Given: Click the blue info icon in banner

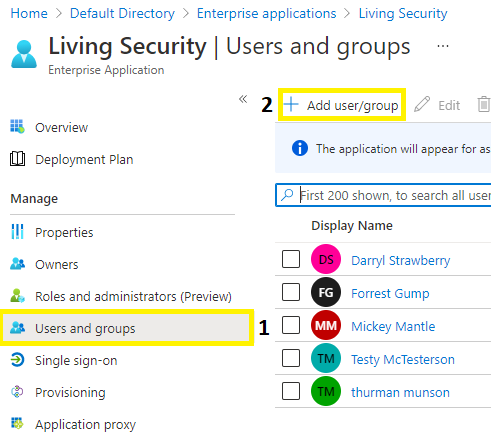Looking at the screenshot, I should point(300,148).
